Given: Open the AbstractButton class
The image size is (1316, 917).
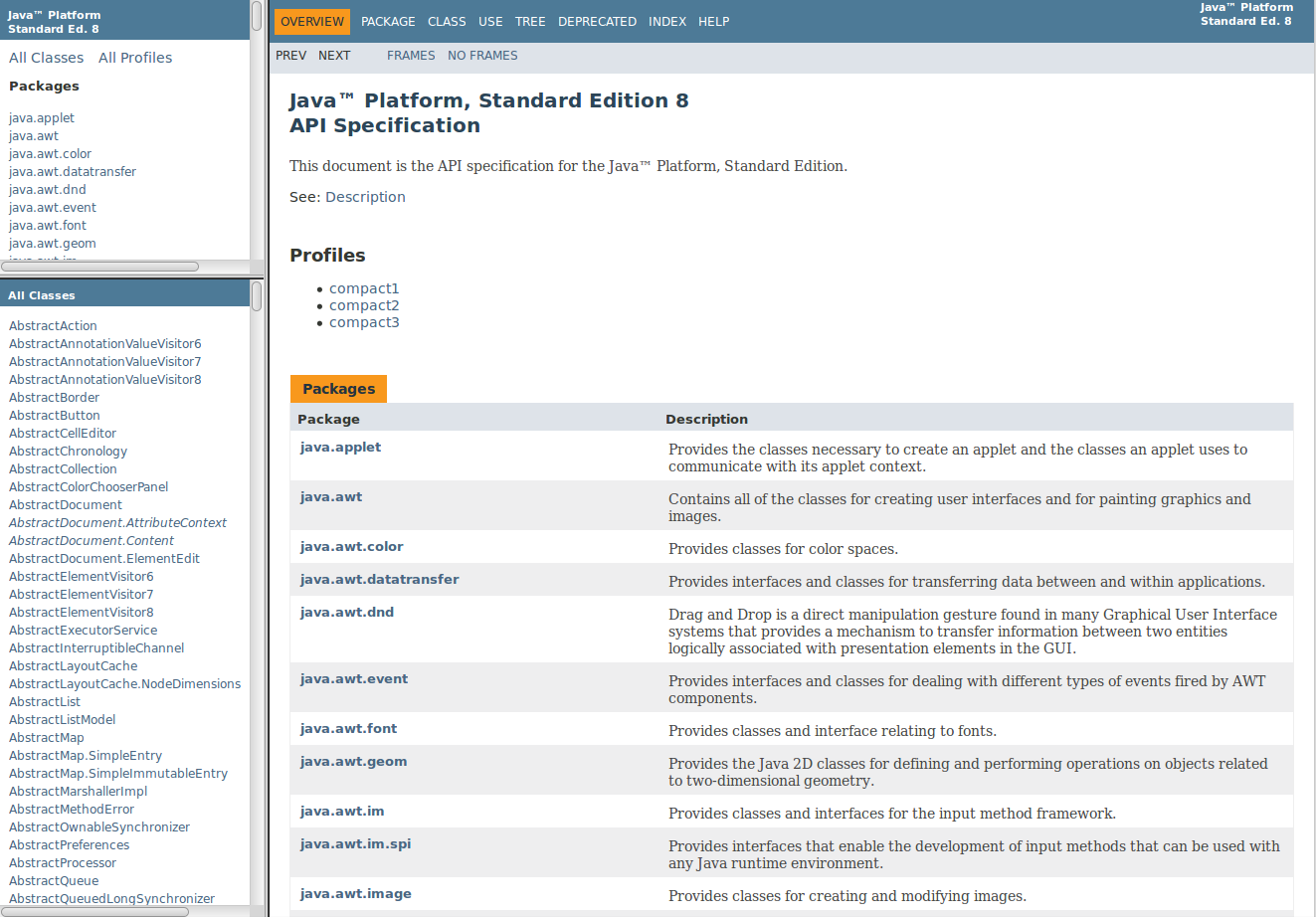Looking at the screenshot, I should tap(55, 416).
